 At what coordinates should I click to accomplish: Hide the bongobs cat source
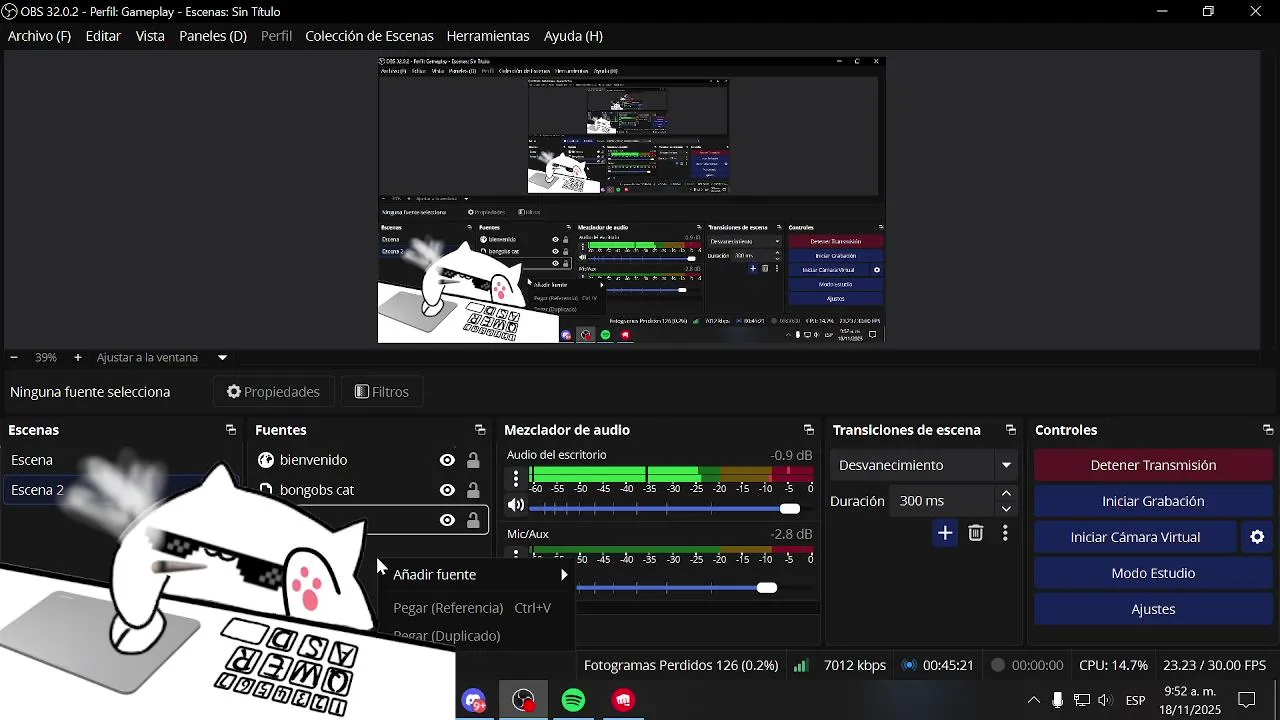pos(447,490)
